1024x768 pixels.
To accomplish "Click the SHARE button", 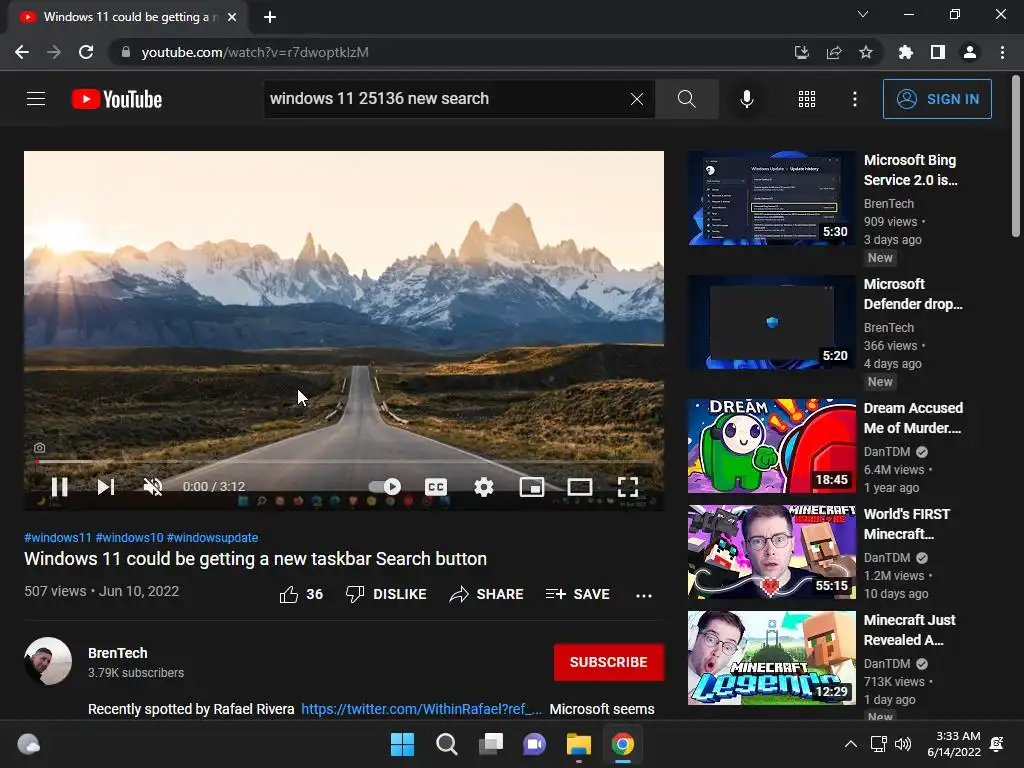I will coord(487,594).
